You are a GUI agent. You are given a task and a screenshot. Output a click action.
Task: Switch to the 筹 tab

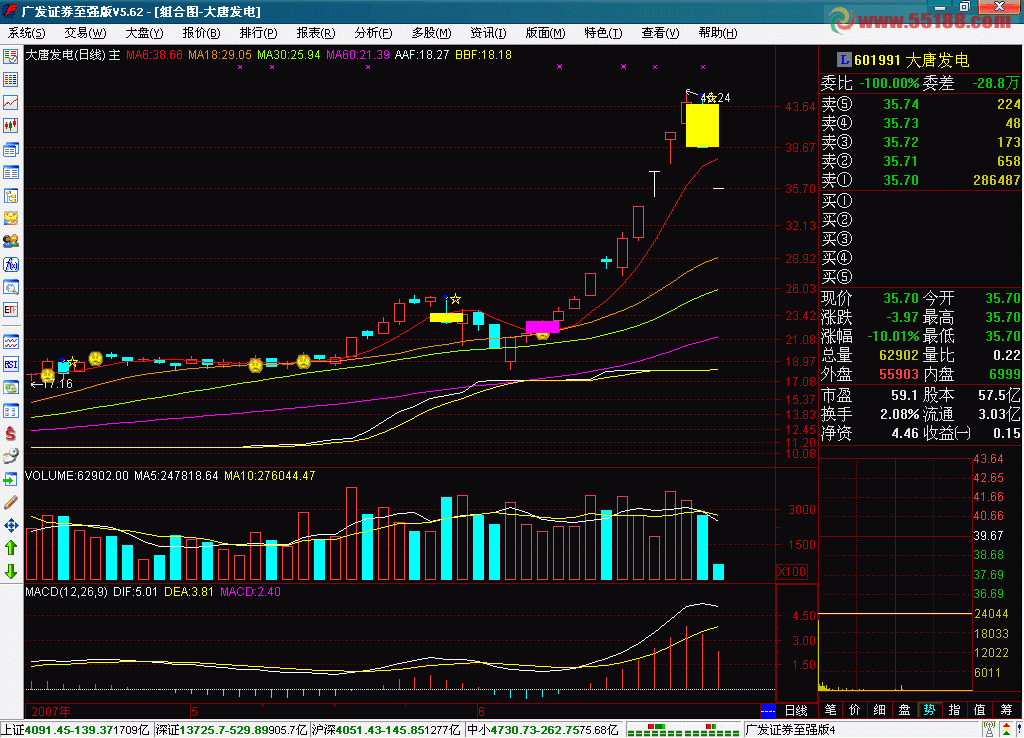coord(1006,710)
